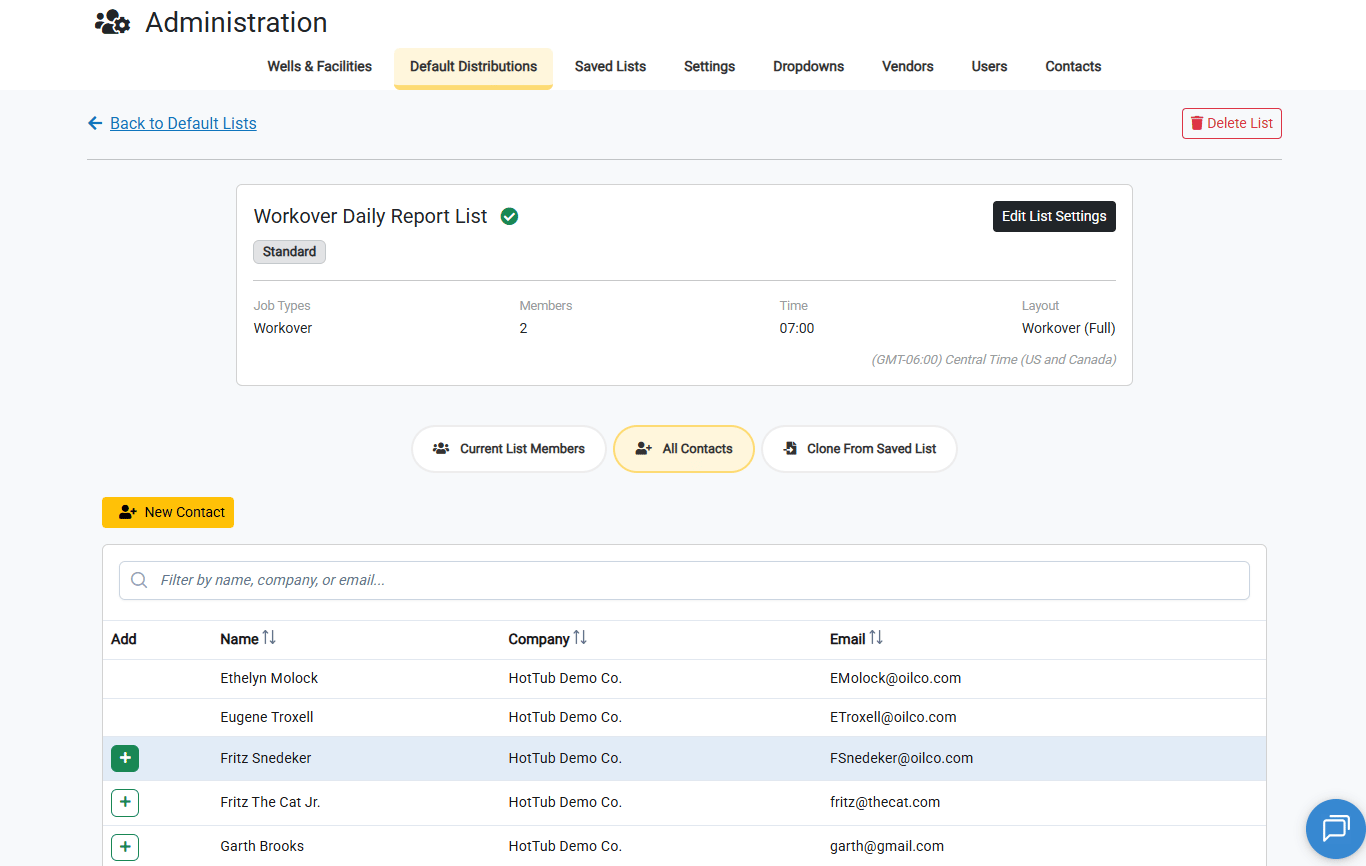The width and height of the screenshot is (1366, 866).
Task: Open the chat support bubble icon
Action: 1336,829
